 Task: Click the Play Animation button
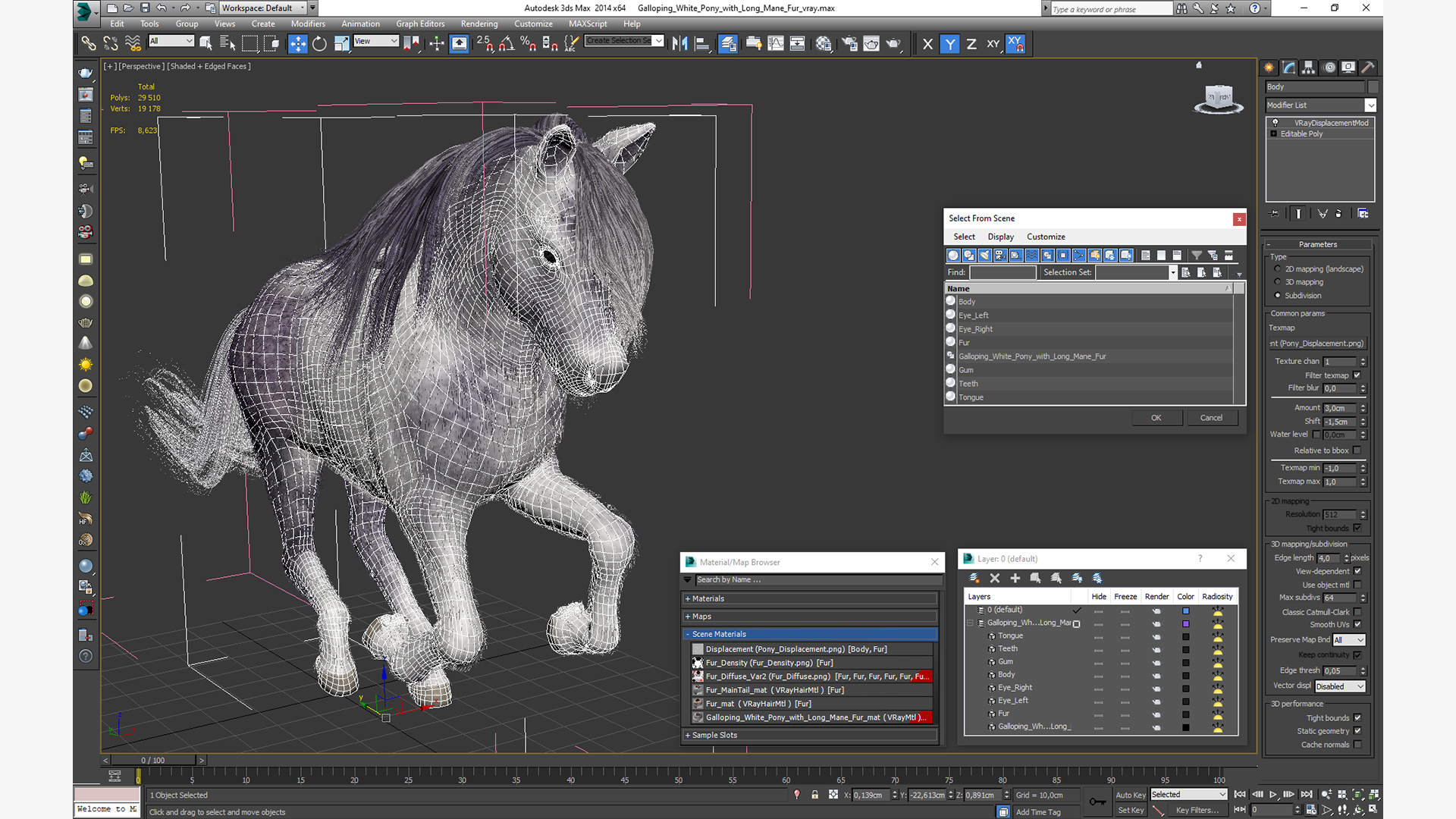point(1273,795)
